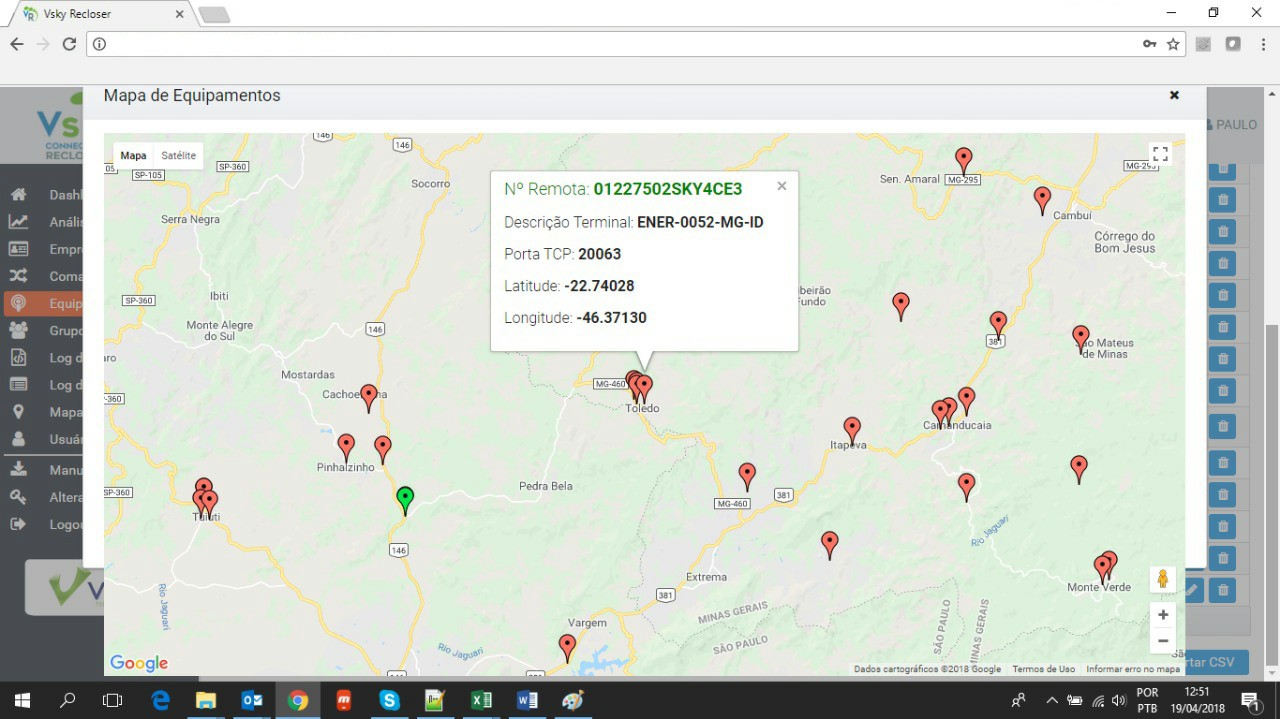
Task: Click the red marker above Cambuí
Action: coord(1042,200)
